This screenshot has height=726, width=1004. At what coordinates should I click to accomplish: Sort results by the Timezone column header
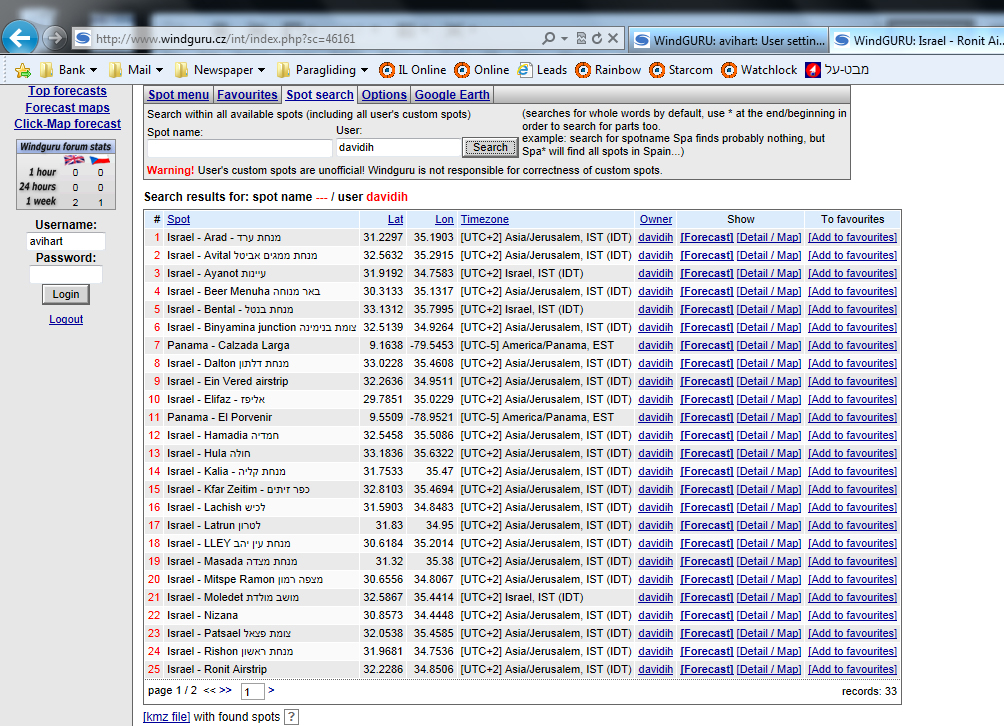tap(485, 219)
